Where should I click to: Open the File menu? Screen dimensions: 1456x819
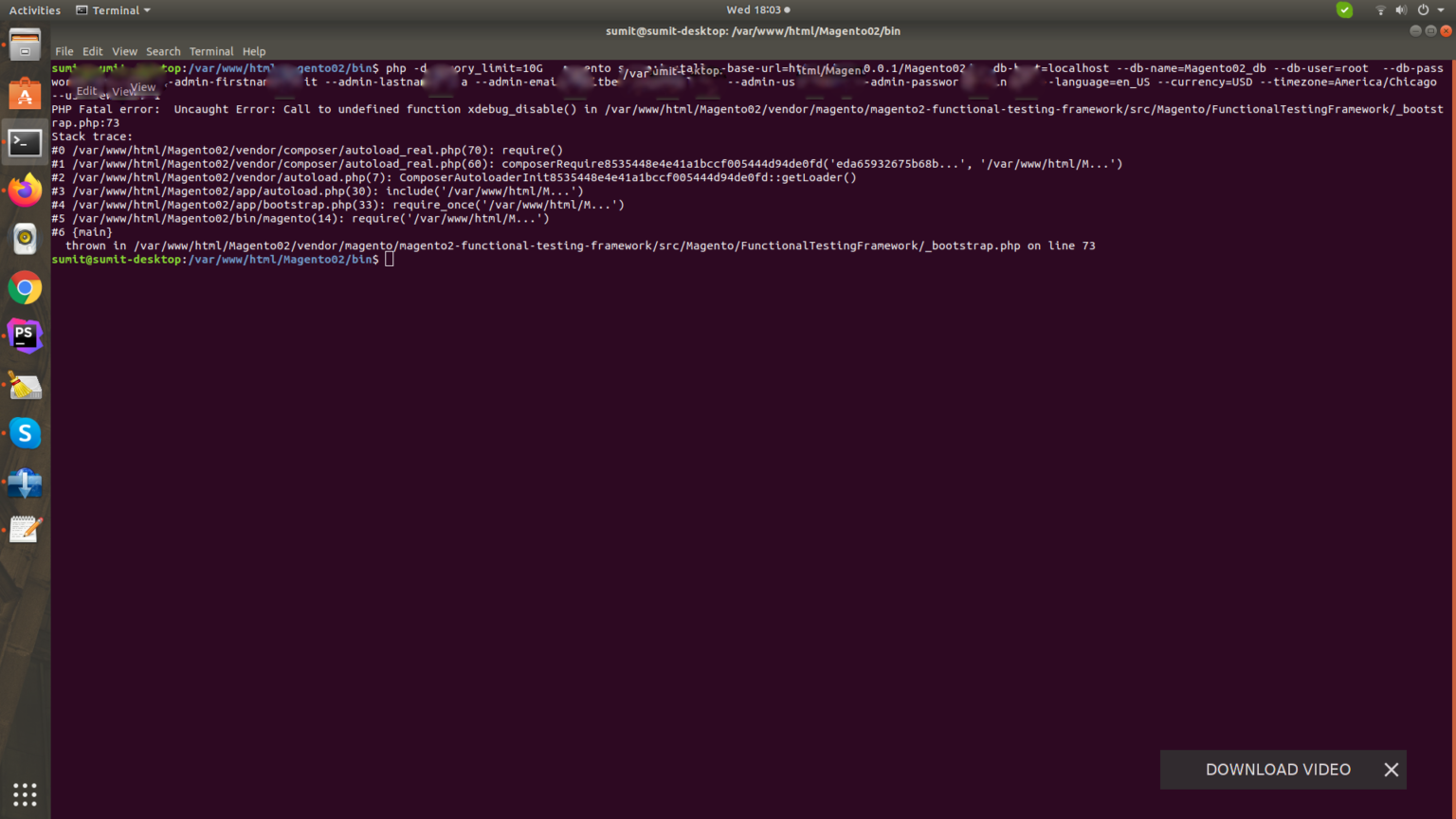(x=64, y=51)
